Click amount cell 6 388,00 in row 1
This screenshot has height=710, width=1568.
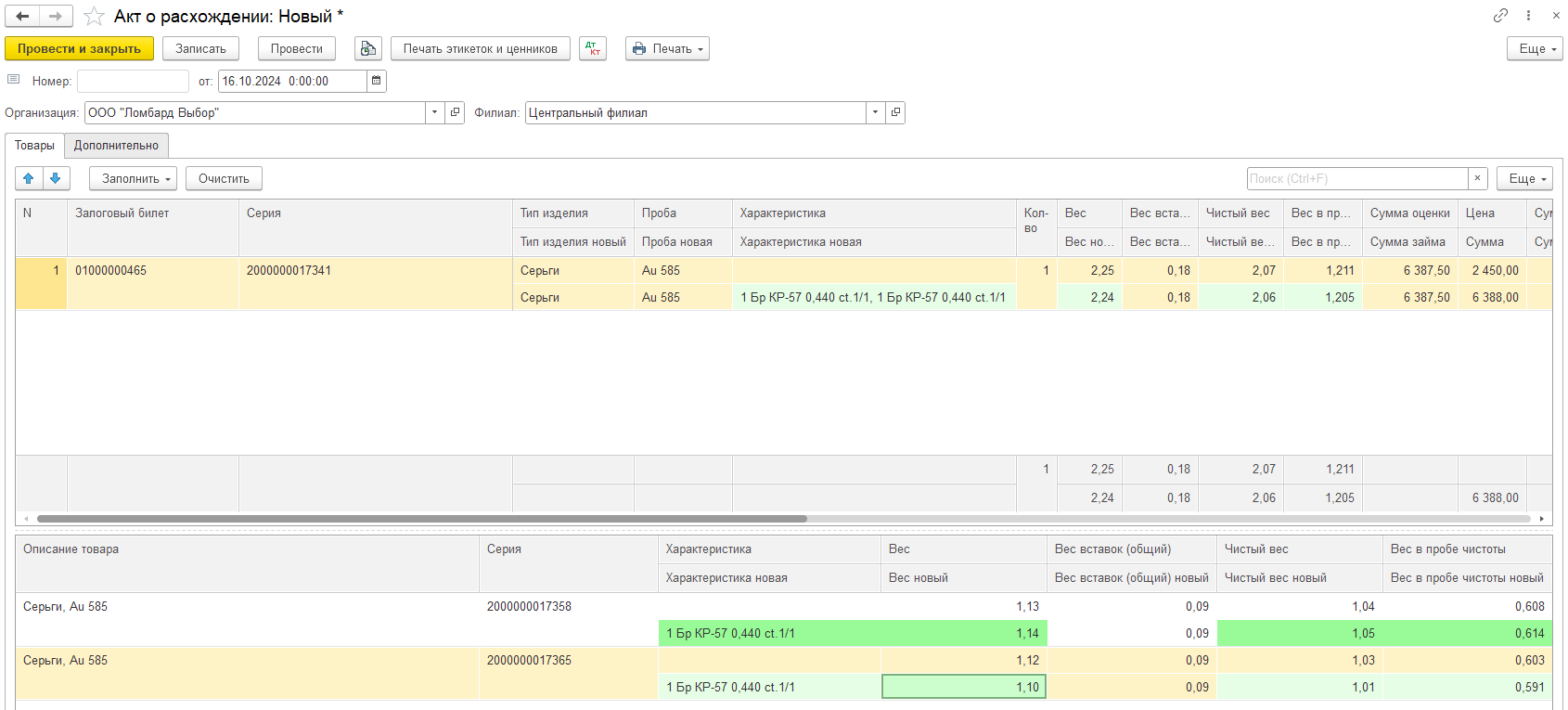[1492, 297]
